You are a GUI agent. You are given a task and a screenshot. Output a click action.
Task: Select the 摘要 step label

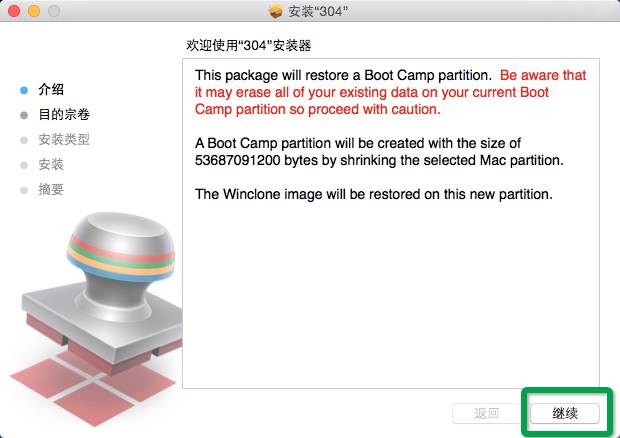tap(51, 190)
